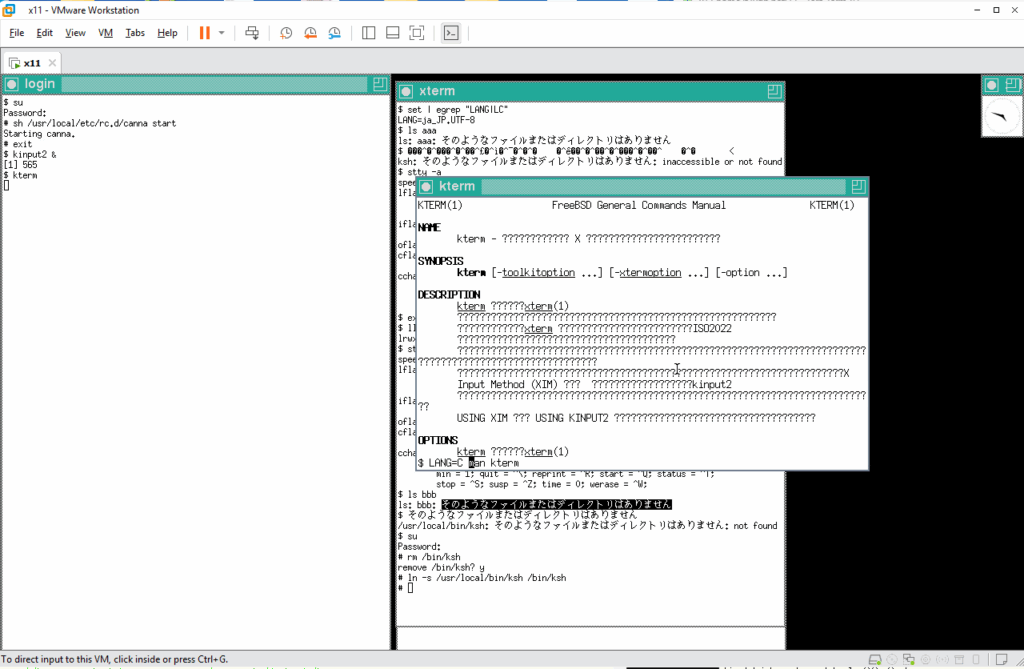
Task: Click the sound card status icon
Action: pyautogui.click(x=925, y=659)
